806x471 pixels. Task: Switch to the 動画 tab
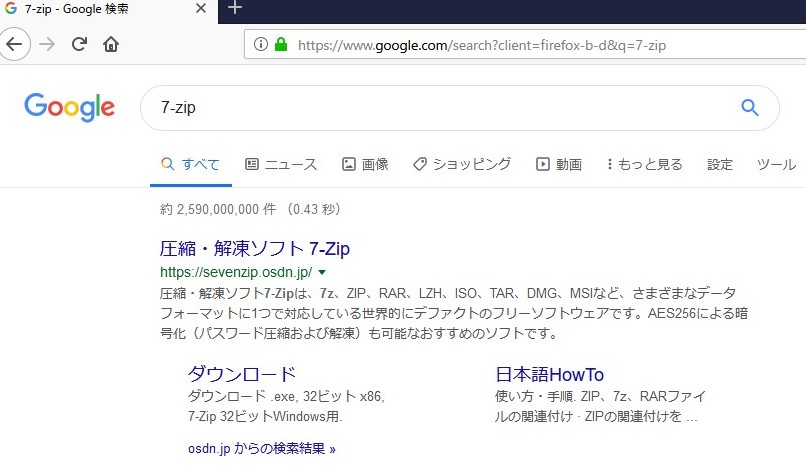(x=559, y=165)
